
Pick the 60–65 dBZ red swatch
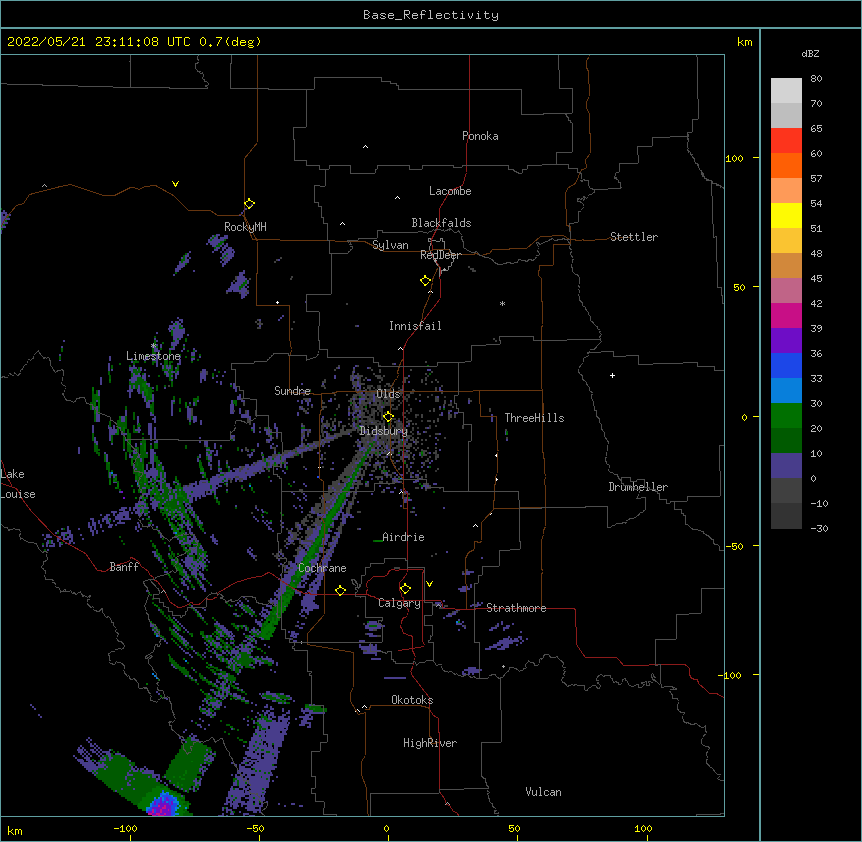point(786,141)
